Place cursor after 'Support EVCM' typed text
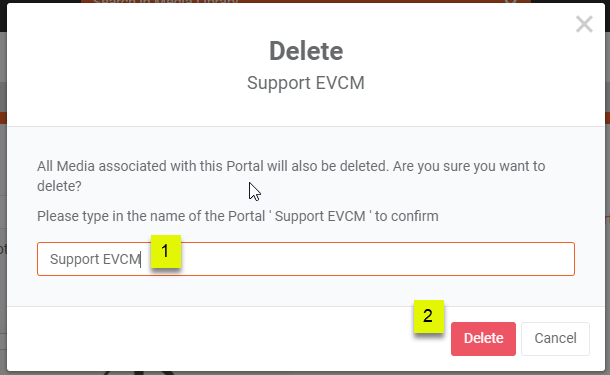Viewport: 610px width, 375px height. pos(141,259)
